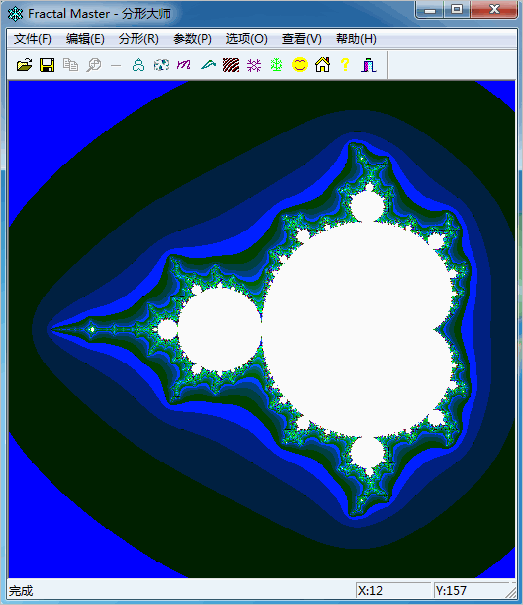Open the 参数(P) menu
Viewport: 523px width, 605px height.
point(192,39)
